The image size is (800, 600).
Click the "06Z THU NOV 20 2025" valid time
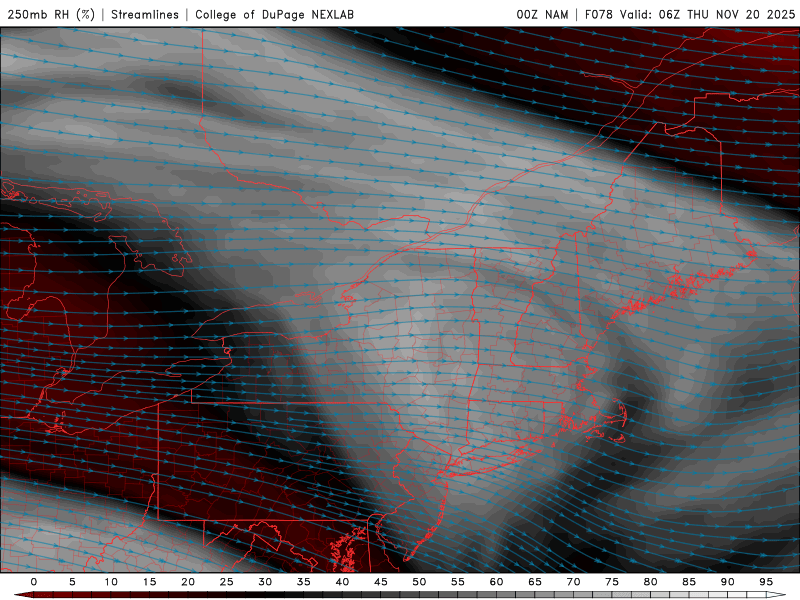pyautogui.click(x=727, y=14)
